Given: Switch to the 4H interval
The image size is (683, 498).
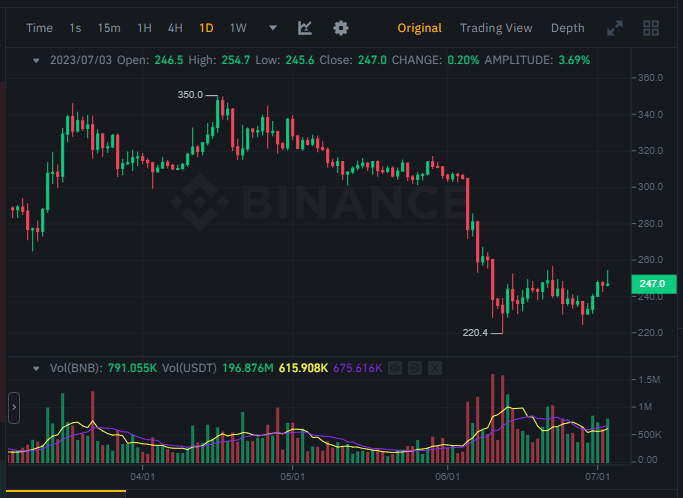Looking at the screenshot, I should click(175, 28).
